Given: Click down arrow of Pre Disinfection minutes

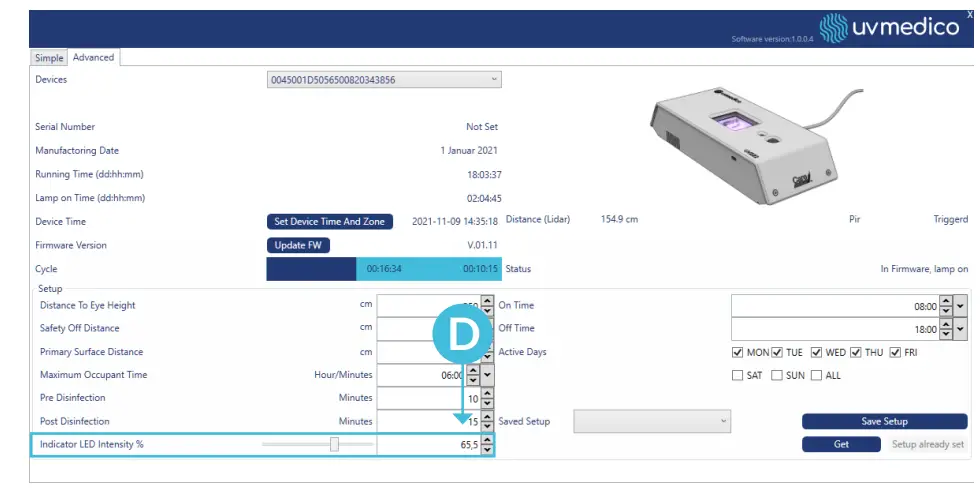Looking at the screenshot, I should (x=488, y=403).
